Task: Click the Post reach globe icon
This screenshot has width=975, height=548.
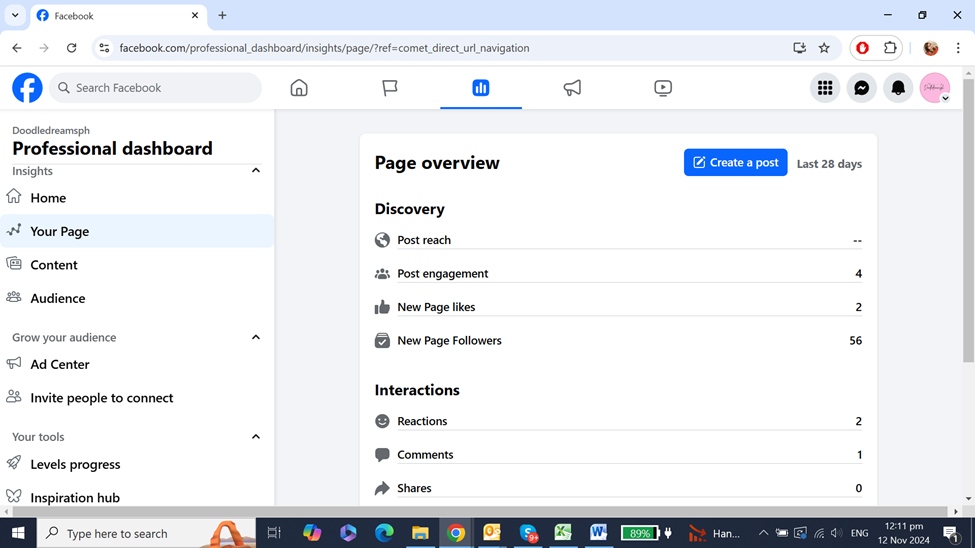Action: coord(382,240)
